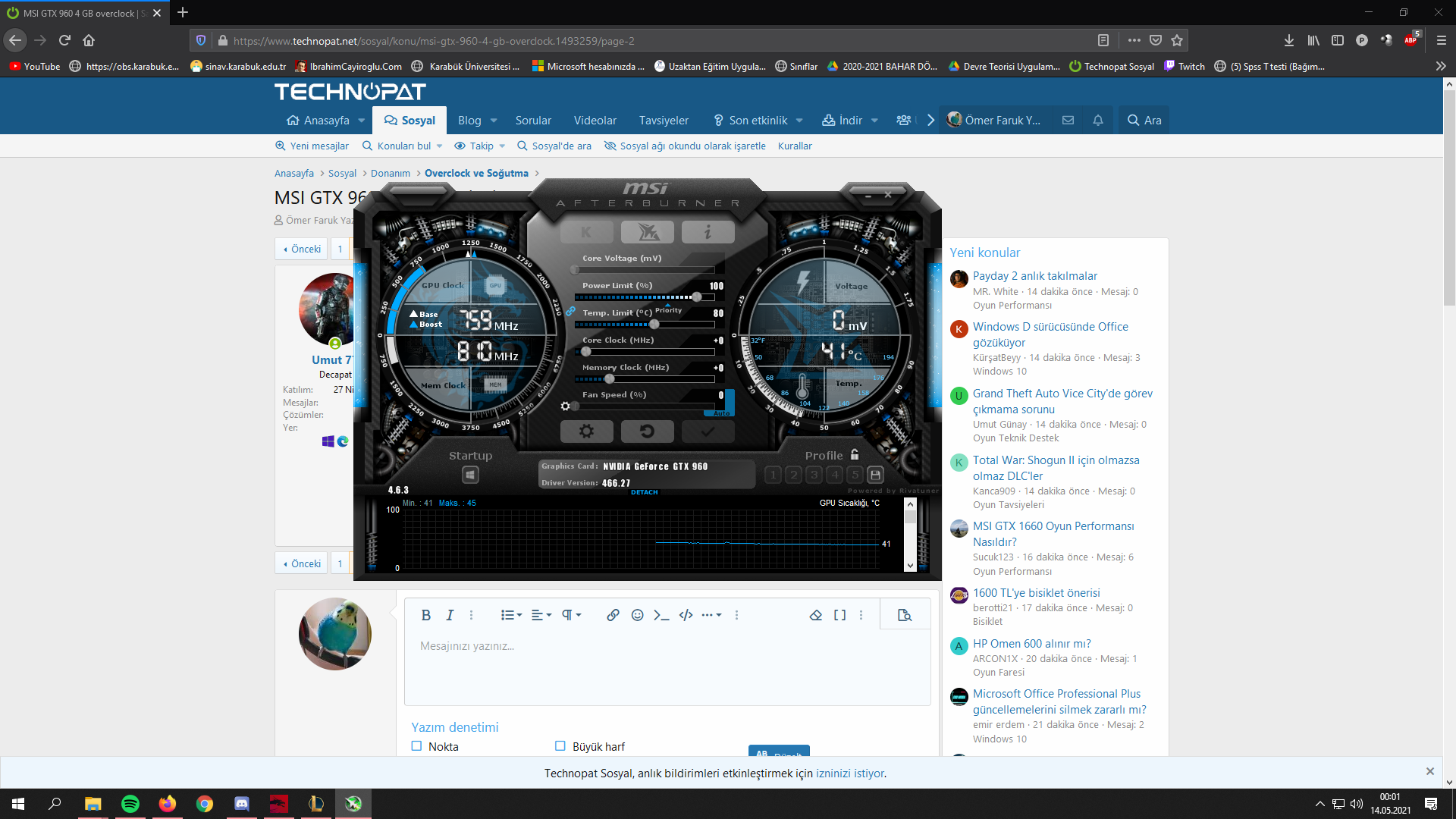
Task: Click the link icon beside Temp. Limit
Action: pos(570,312)
